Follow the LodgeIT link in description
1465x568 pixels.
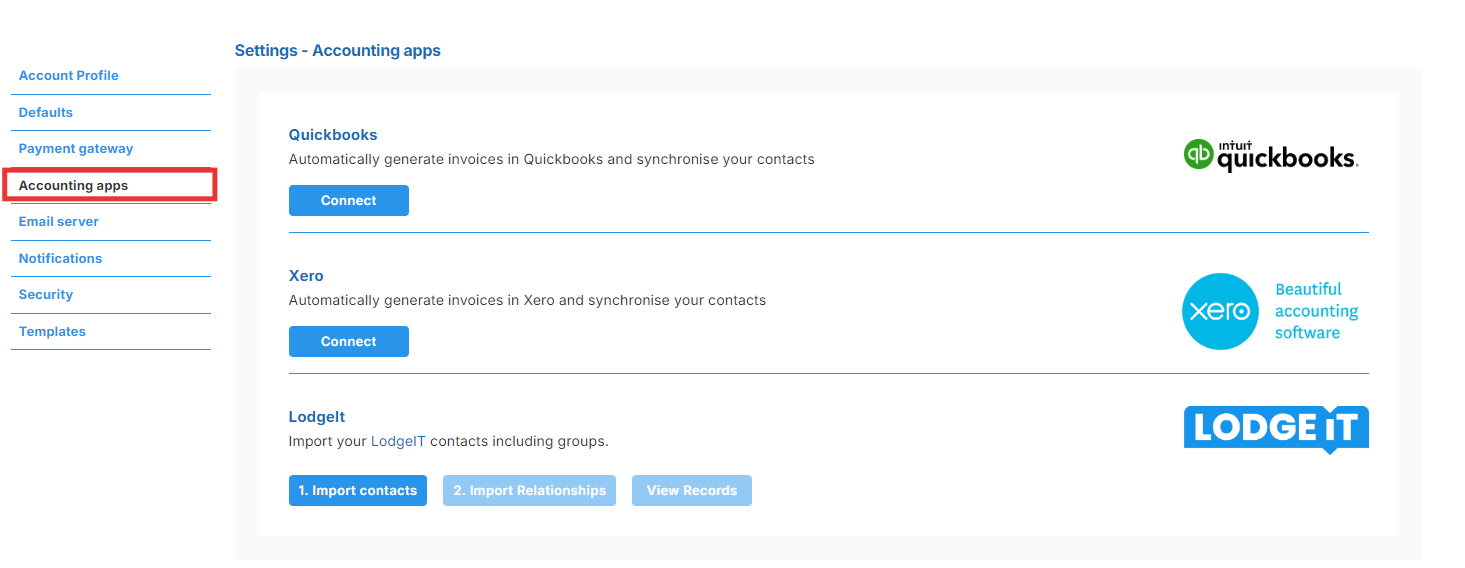click(x=398, y=441)
